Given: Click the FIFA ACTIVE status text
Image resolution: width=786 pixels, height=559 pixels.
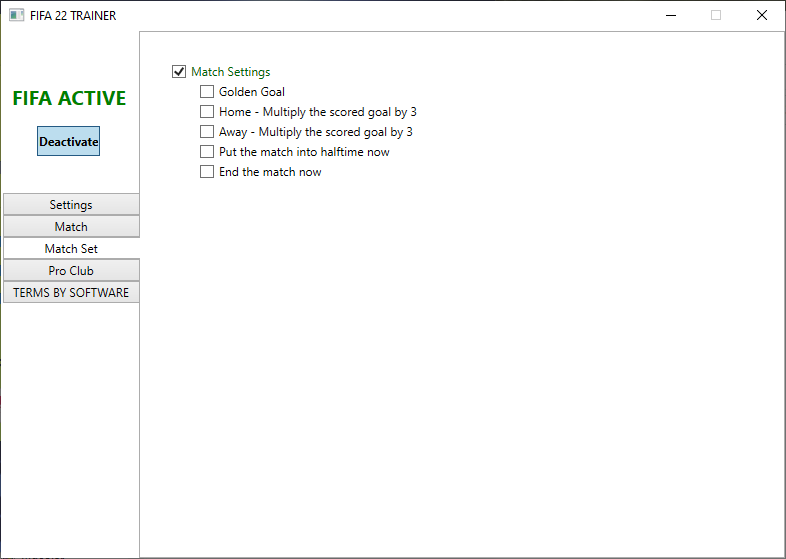Looking at the screenshot, I should pos(69,98).
